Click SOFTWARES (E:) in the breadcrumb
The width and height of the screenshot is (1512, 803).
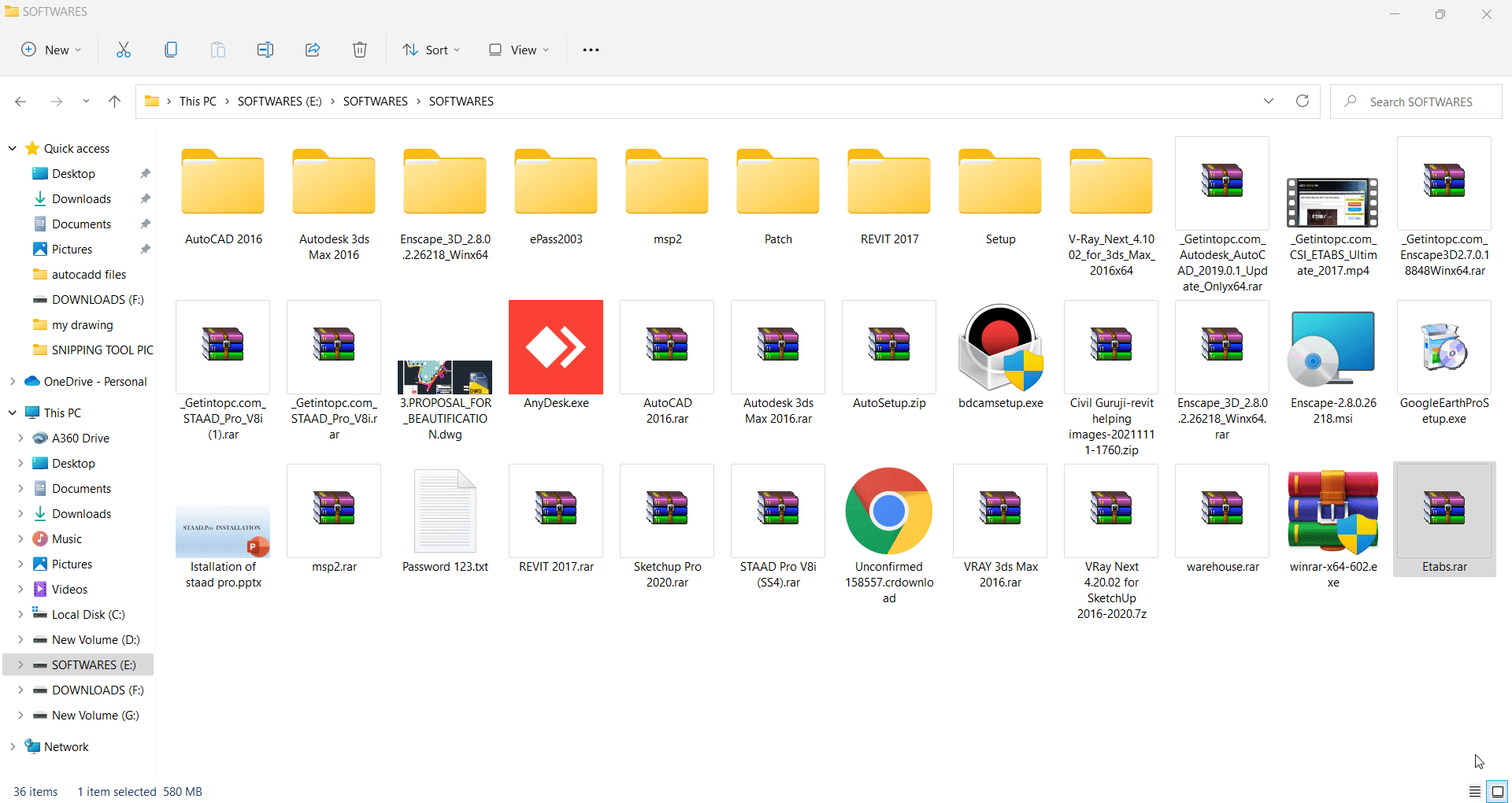coord(280,101)
